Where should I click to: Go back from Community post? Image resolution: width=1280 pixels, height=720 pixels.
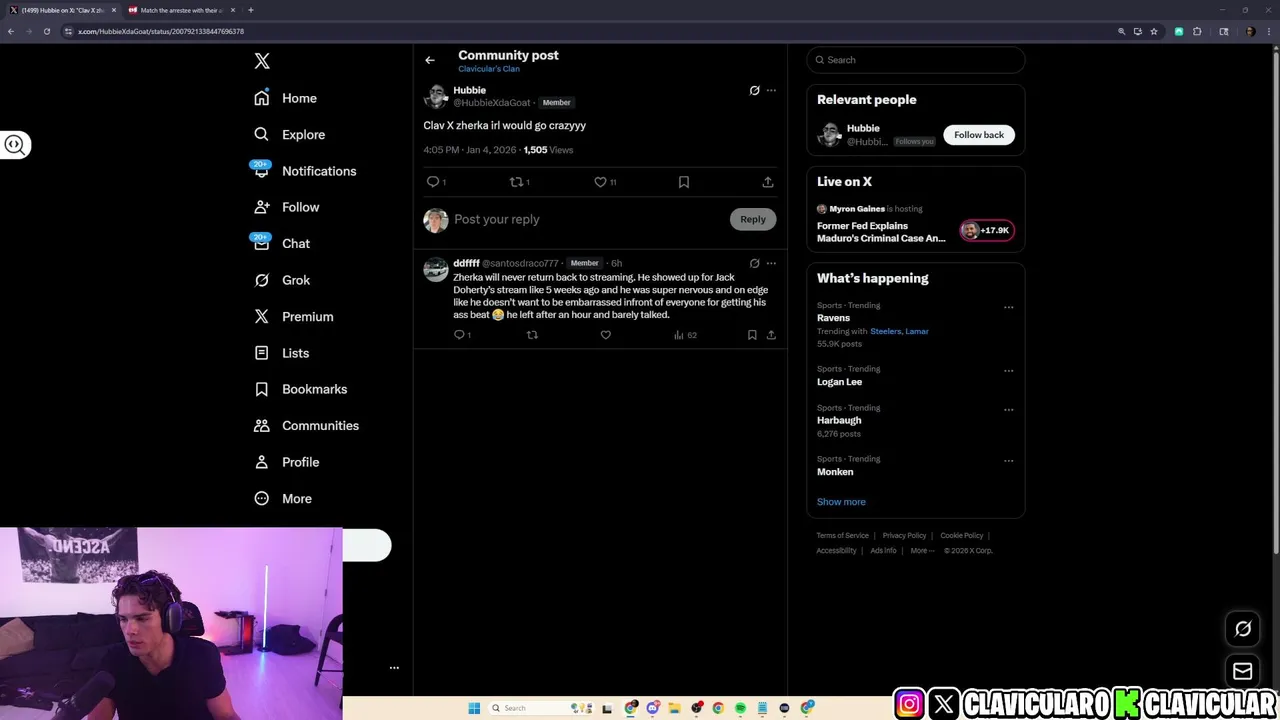pyautogui.click(x=430, y=60)
